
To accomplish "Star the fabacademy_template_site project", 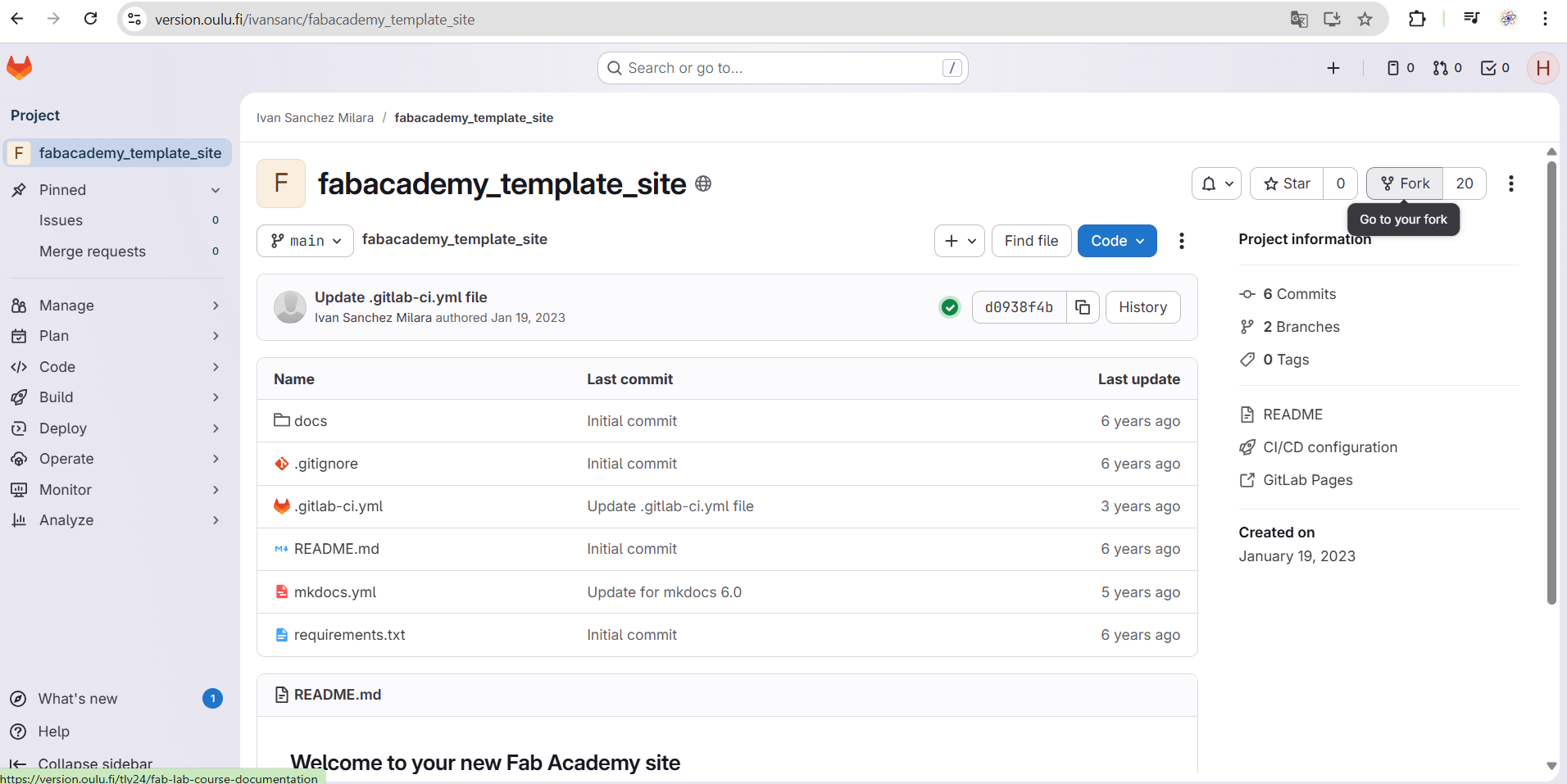I will pyautogui.click(x=1287, y=184).
